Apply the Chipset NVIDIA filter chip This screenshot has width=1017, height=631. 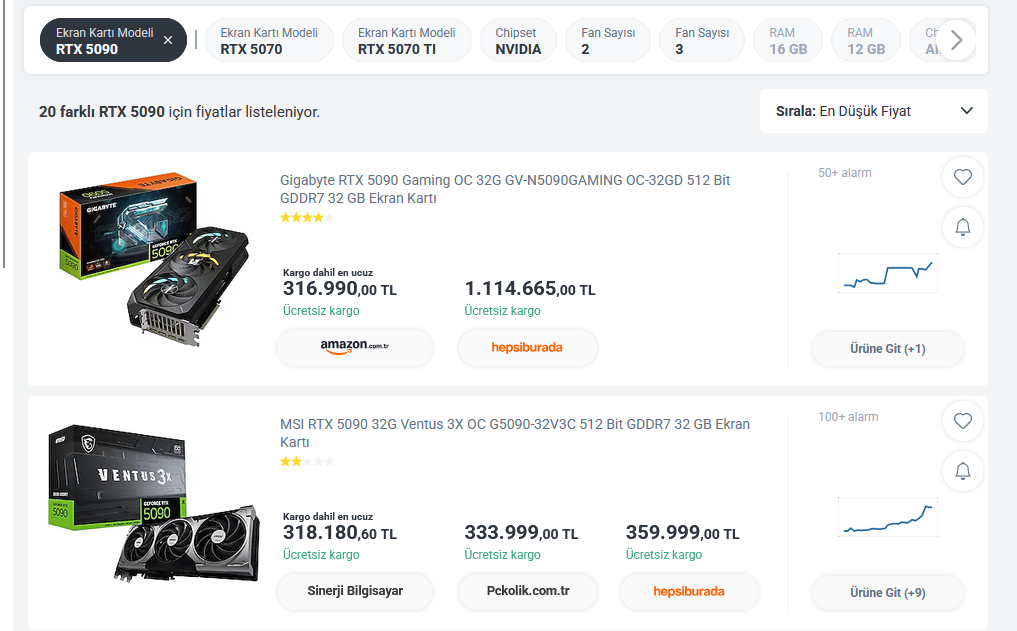(518, 40)
